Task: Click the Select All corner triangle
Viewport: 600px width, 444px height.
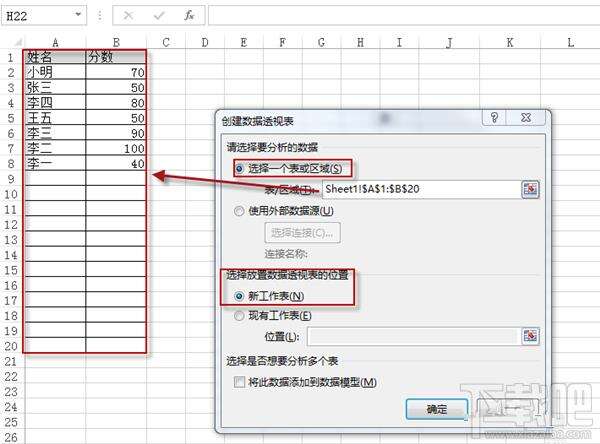Action: pyautogui.click(x=18, y=42)
